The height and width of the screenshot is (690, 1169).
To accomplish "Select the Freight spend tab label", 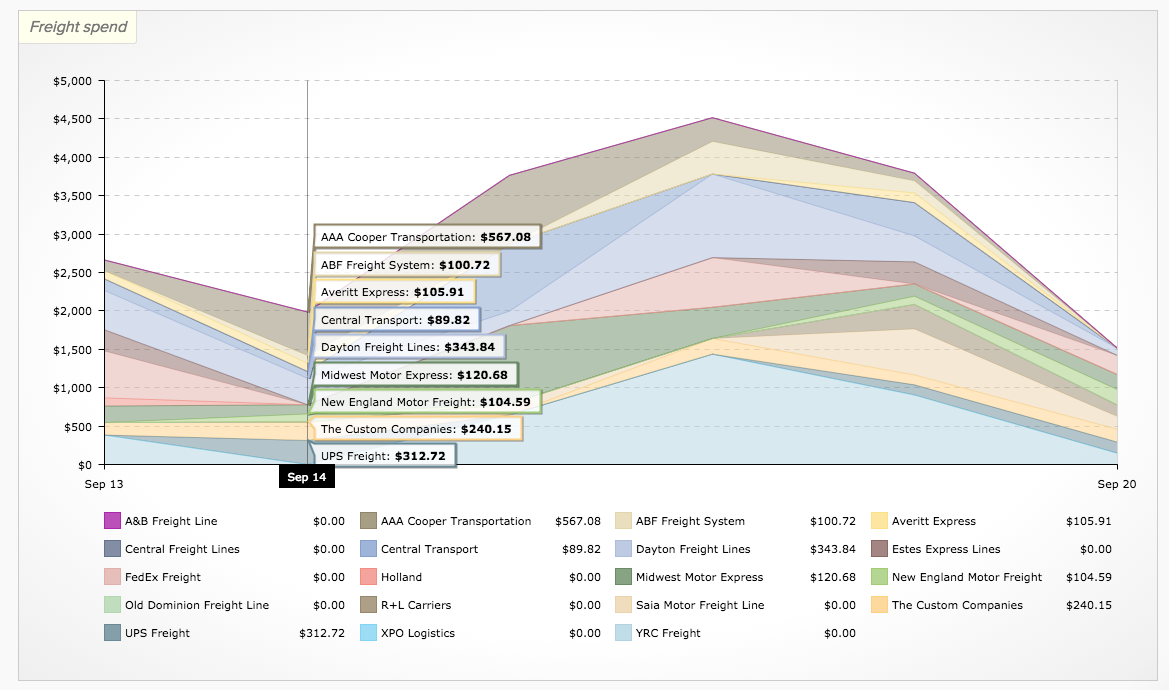I will 78,27.
